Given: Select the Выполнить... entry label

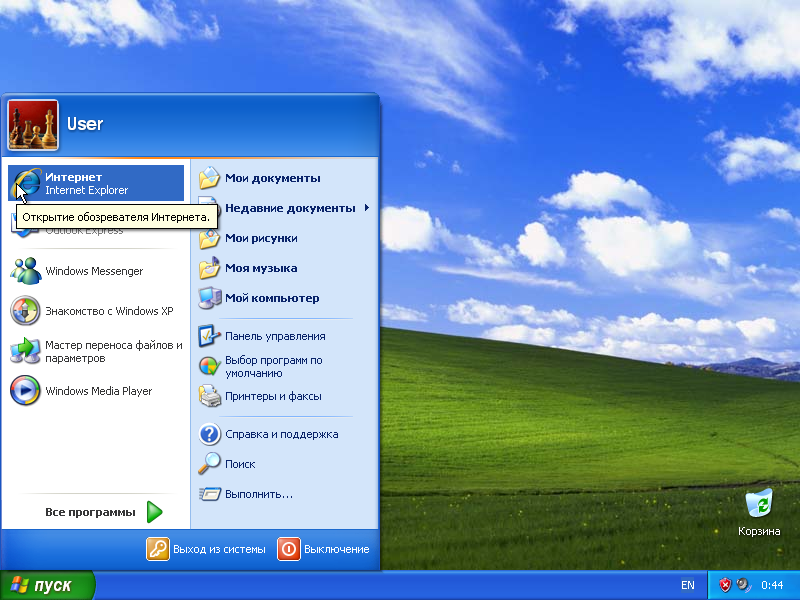Looking at the screenshot, I should tap(259, 494).
